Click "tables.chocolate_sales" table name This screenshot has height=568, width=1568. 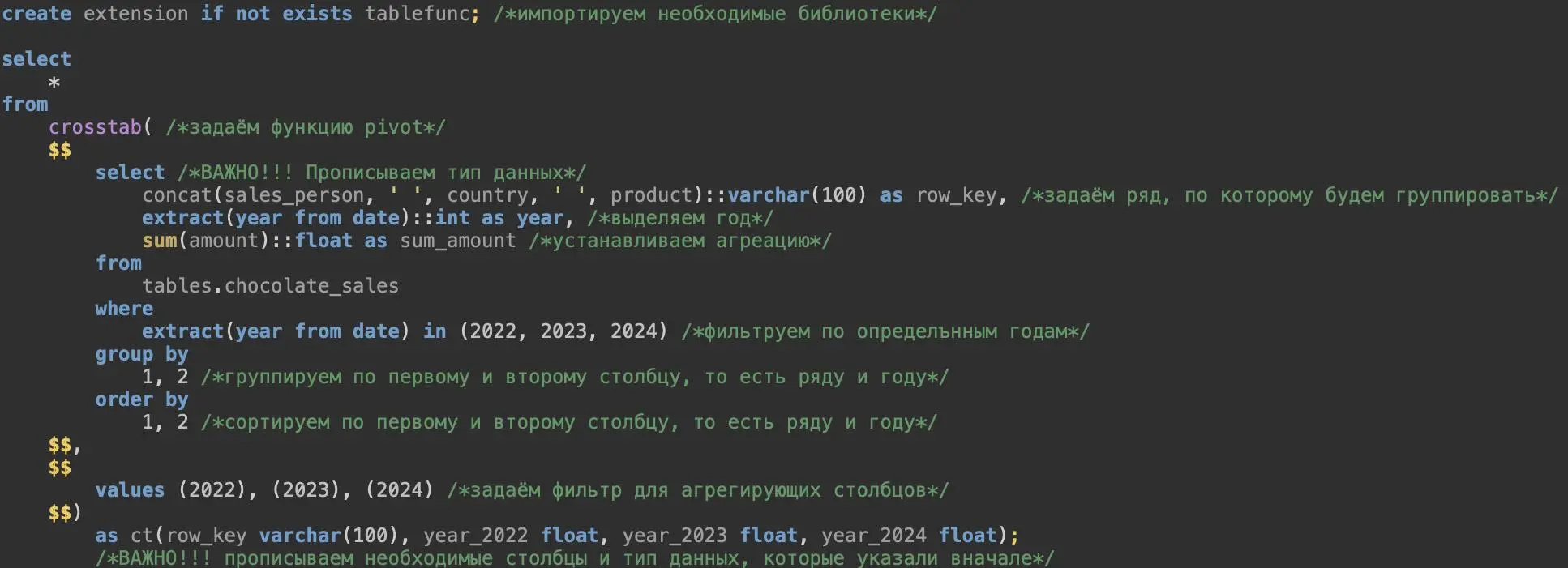click(271, 286)
